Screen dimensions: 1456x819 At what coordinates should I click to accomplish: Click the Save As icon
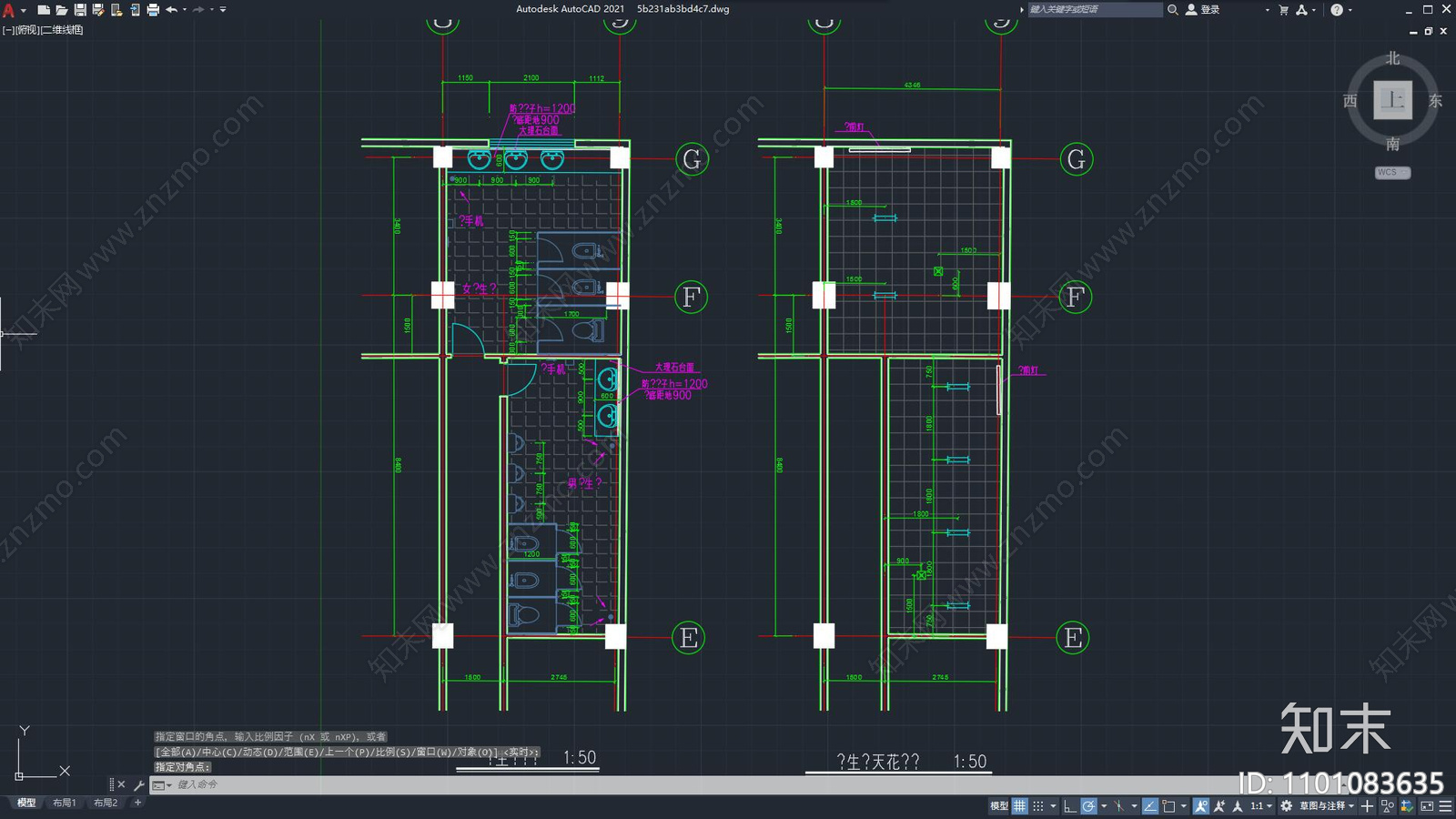[98, 10]
